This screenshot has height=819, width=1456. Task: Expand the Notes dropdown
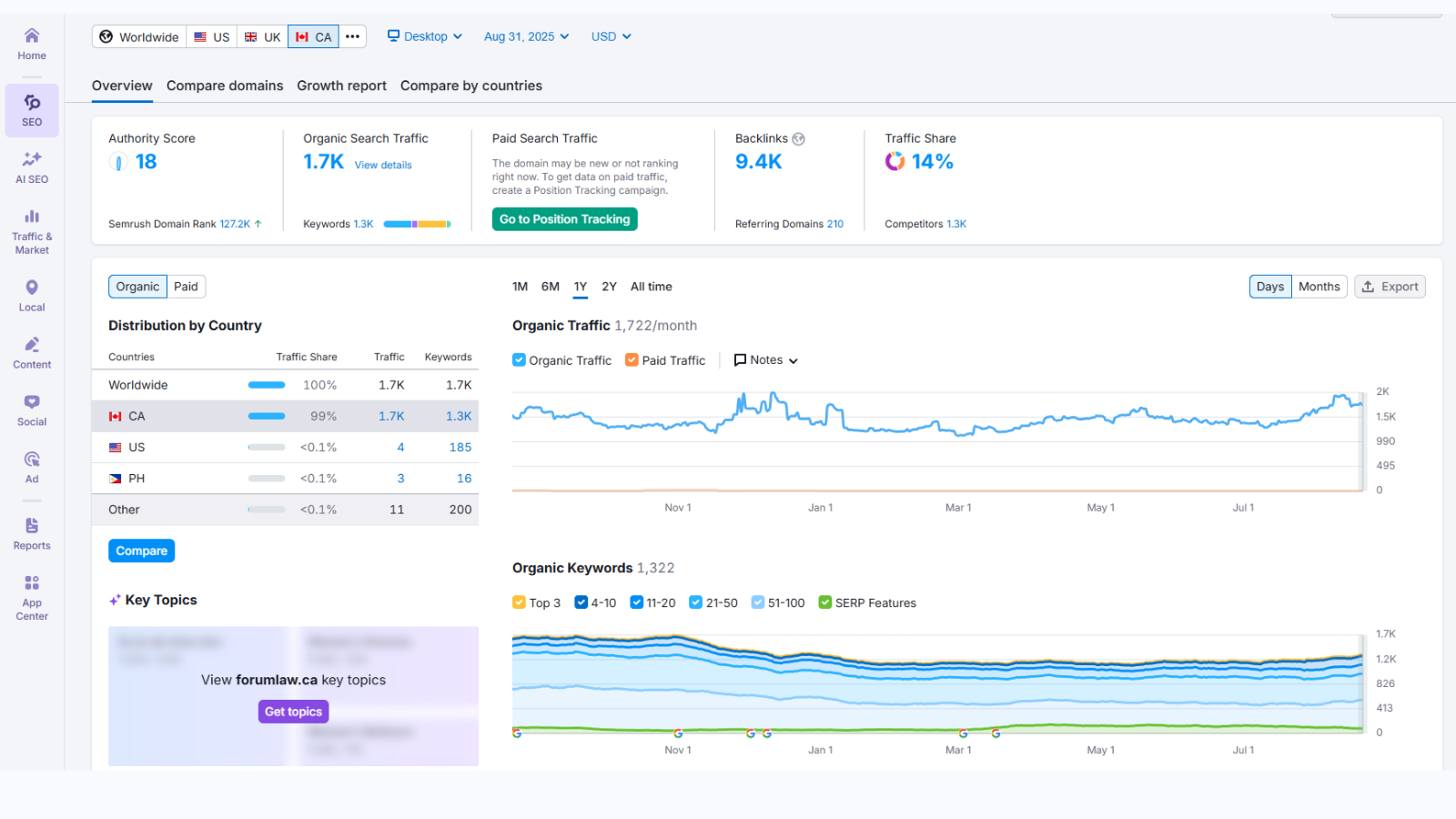click(x=766, y=360)
